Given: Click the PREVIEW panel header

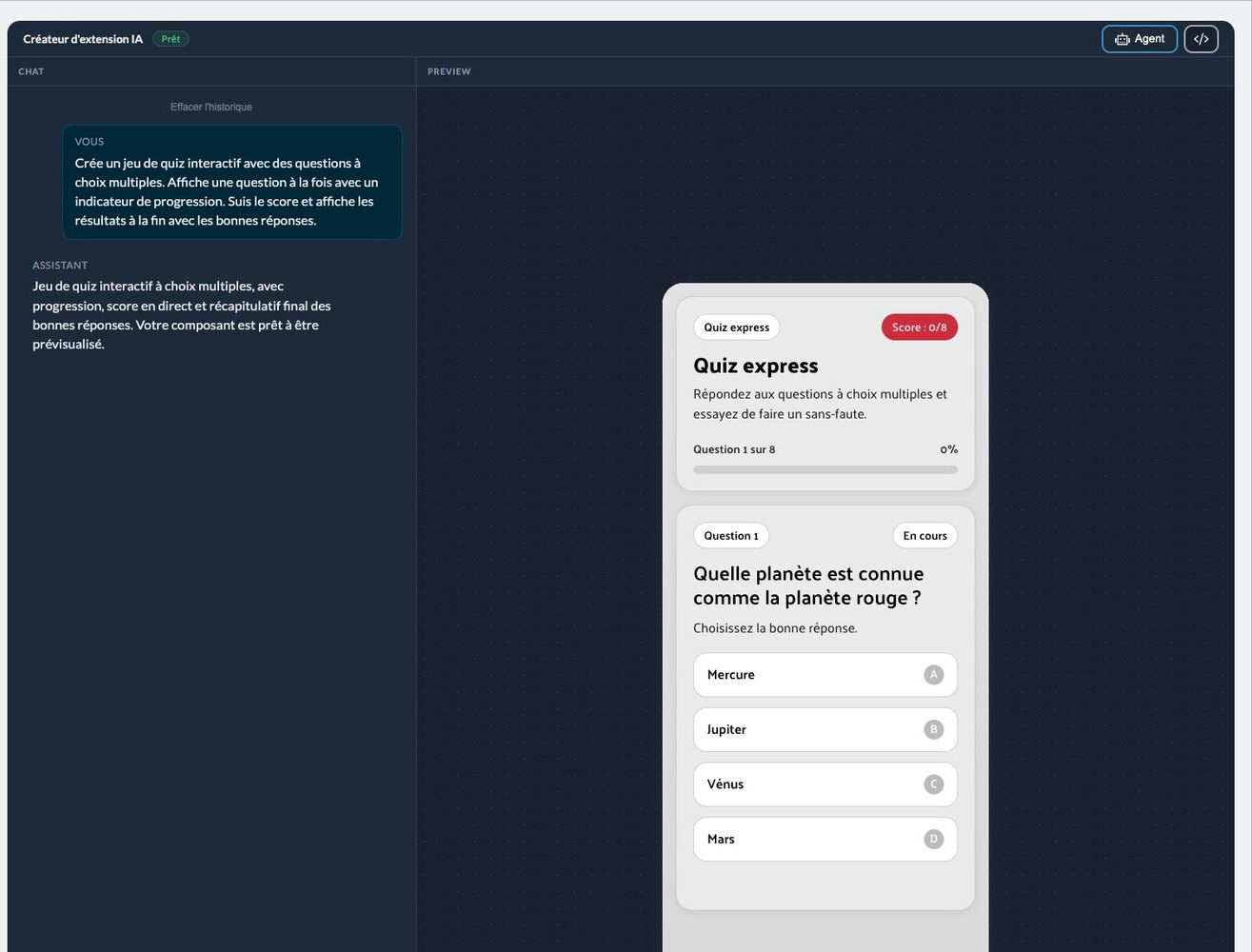Looking at the screenshot, I should [x=449, y=71].
